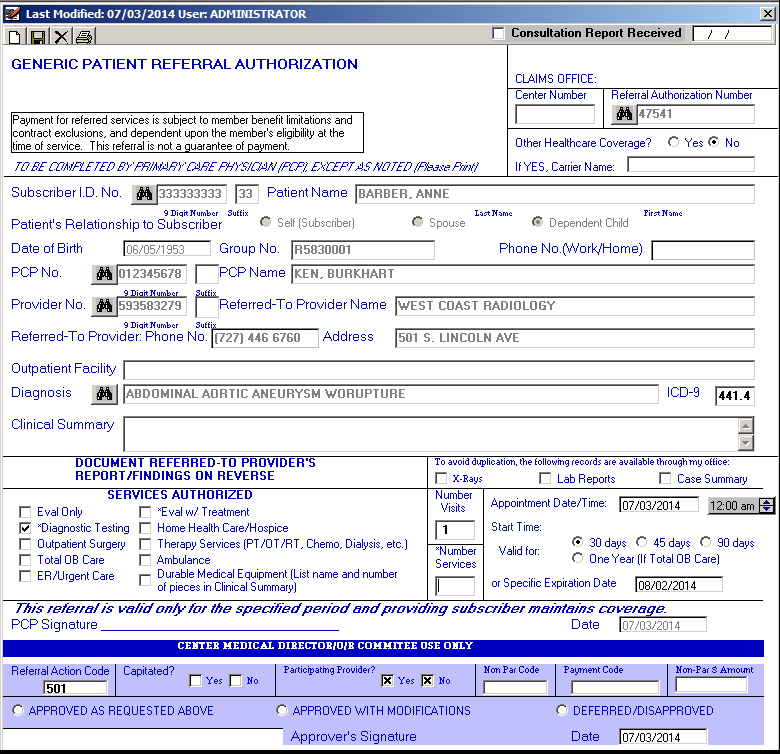
Task: Select Approved As Requested Above
Action: [x=18, y=710]
